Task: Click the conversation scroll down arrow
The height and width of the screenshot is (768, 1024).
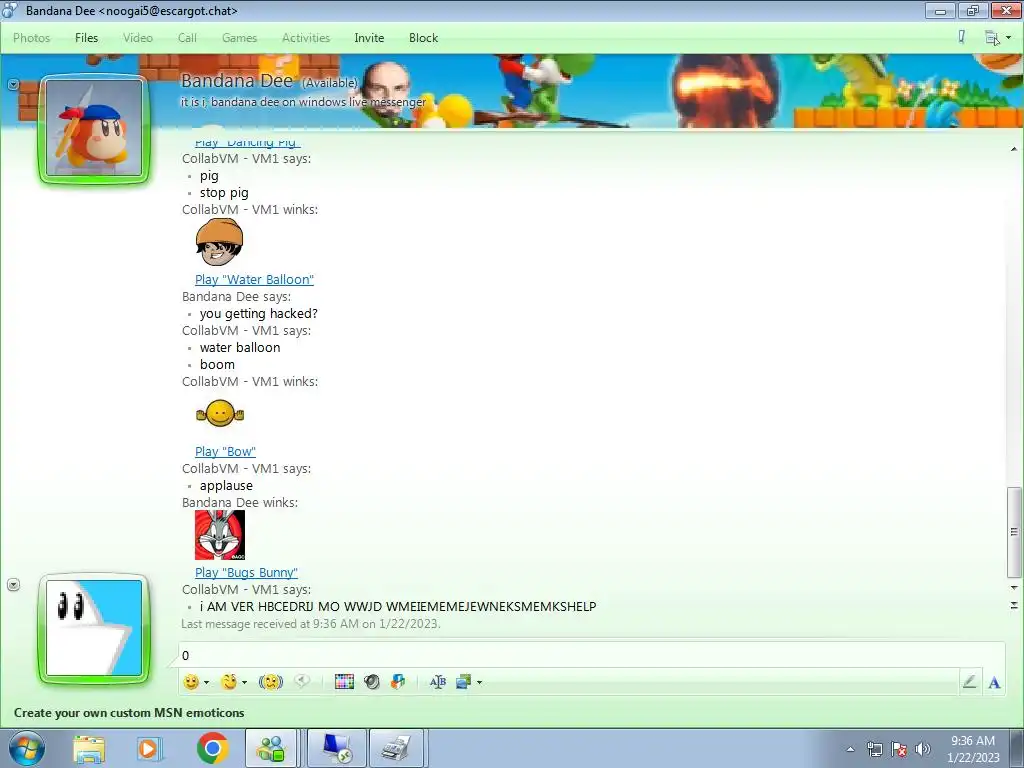Action: tap(1014, 588)
